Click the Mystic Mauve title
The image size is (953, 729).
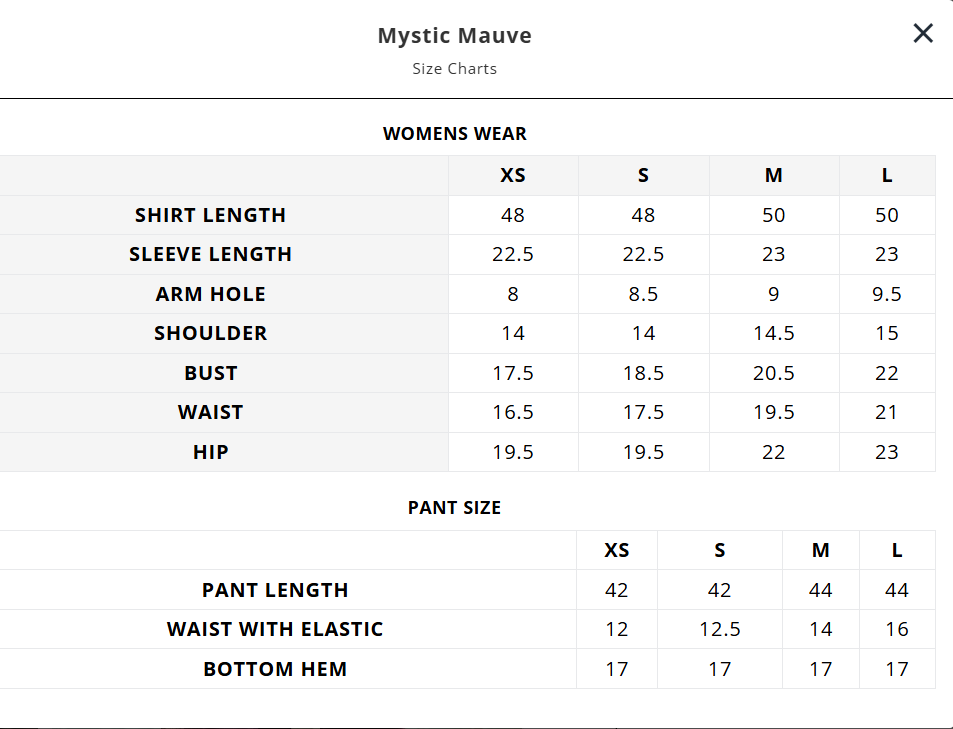pyautogui.click(x=454, y=36)
